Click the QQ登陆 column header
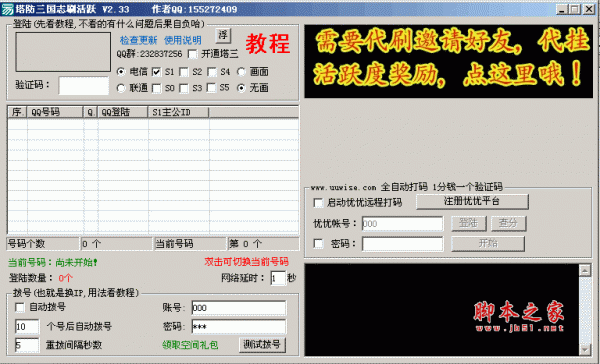Viewport: 600px width, 364px height. tap(123, 112)
